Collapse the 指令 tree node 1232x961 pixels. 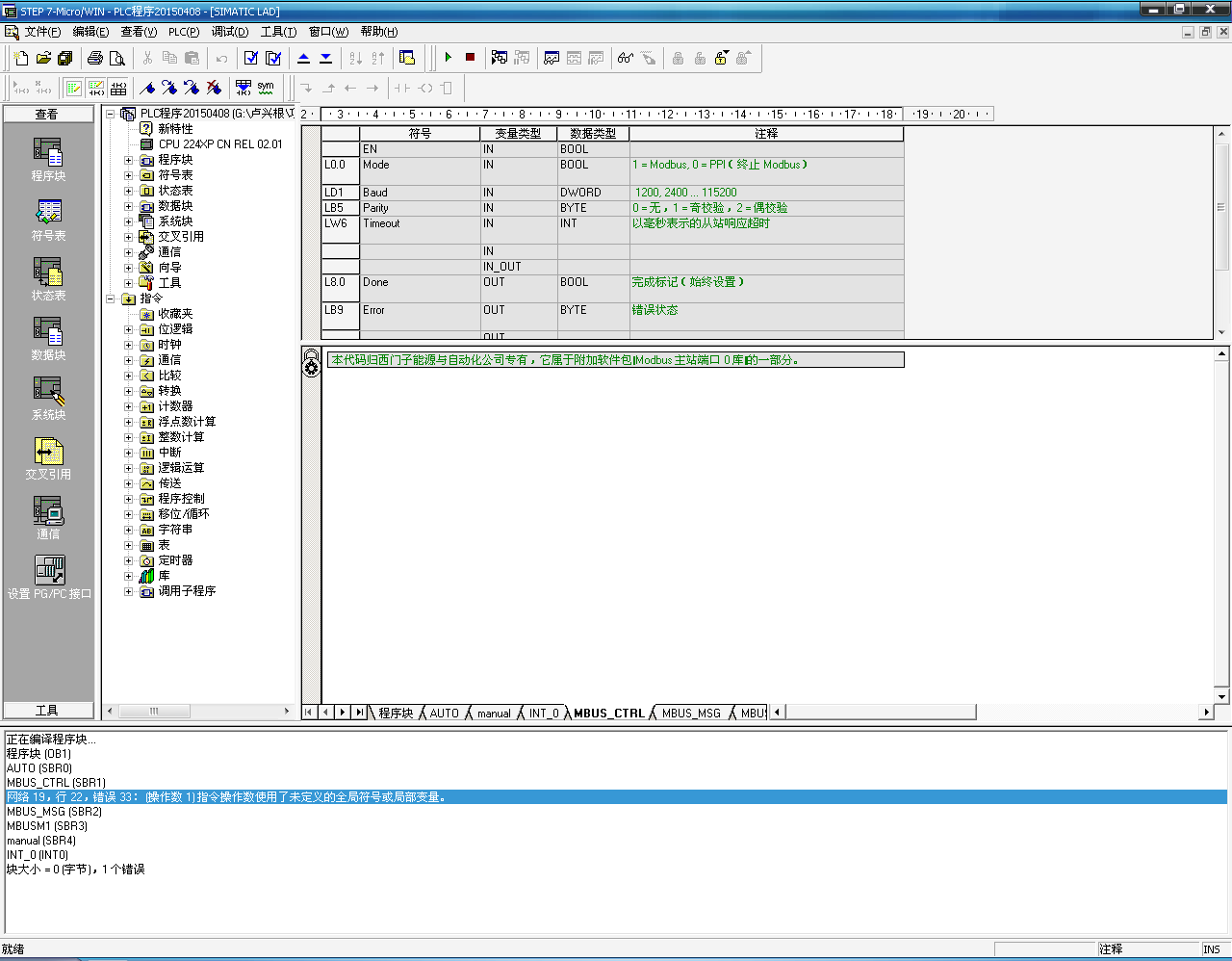111,299
